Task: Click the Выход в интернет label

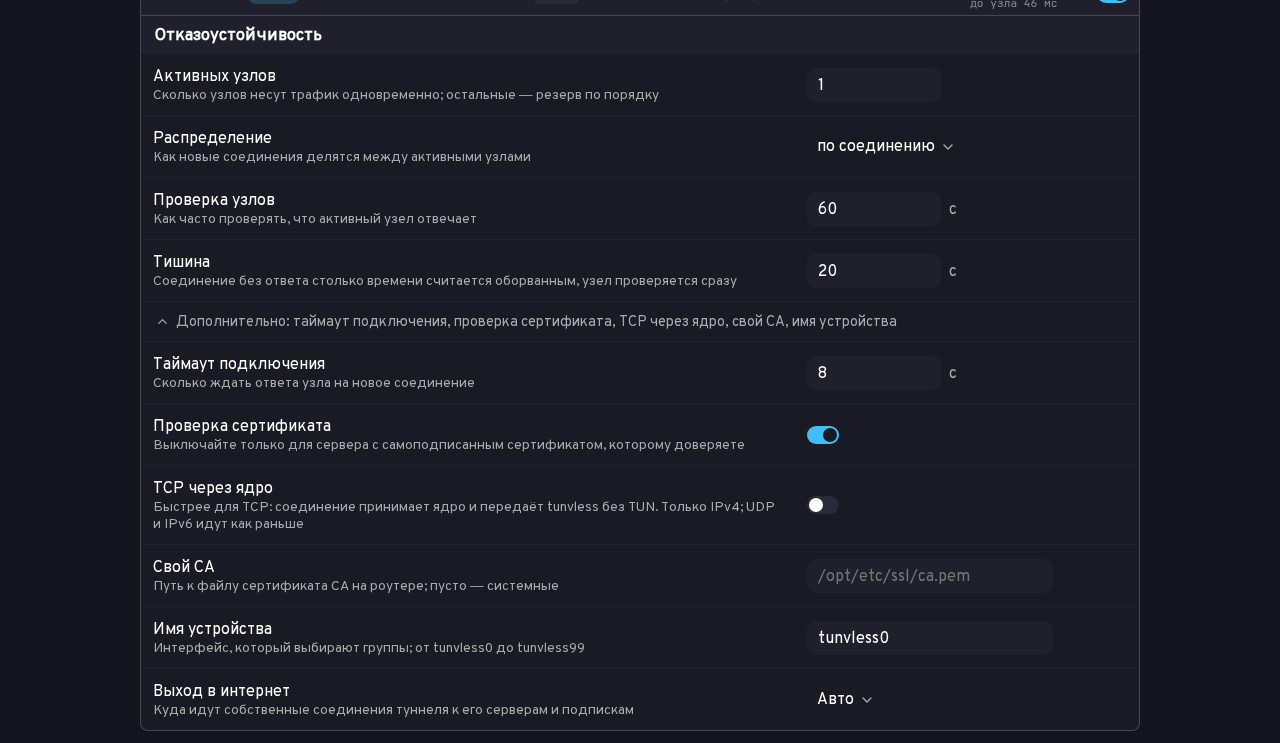Action: pos(221,692)
